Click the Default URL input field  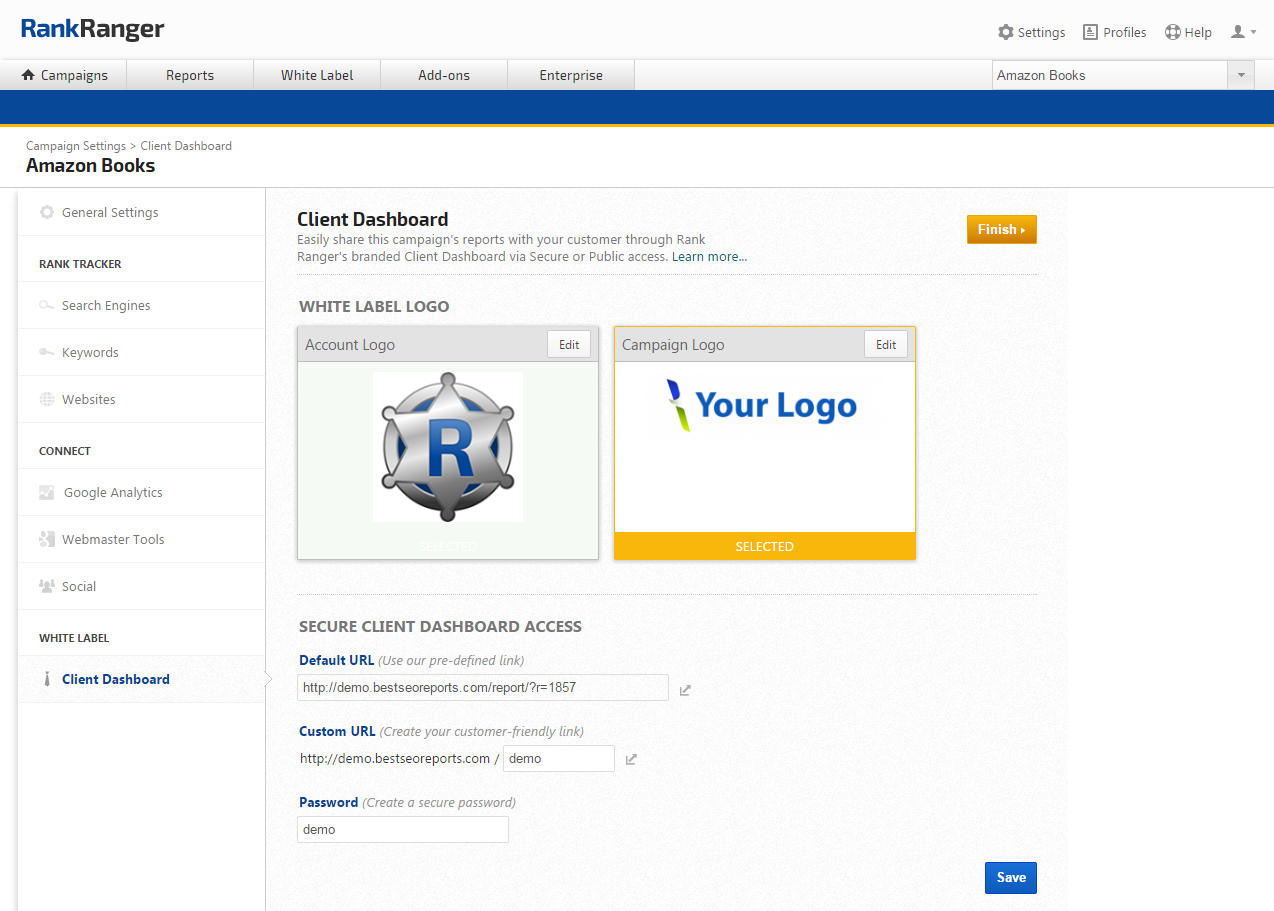pos(483,687)
